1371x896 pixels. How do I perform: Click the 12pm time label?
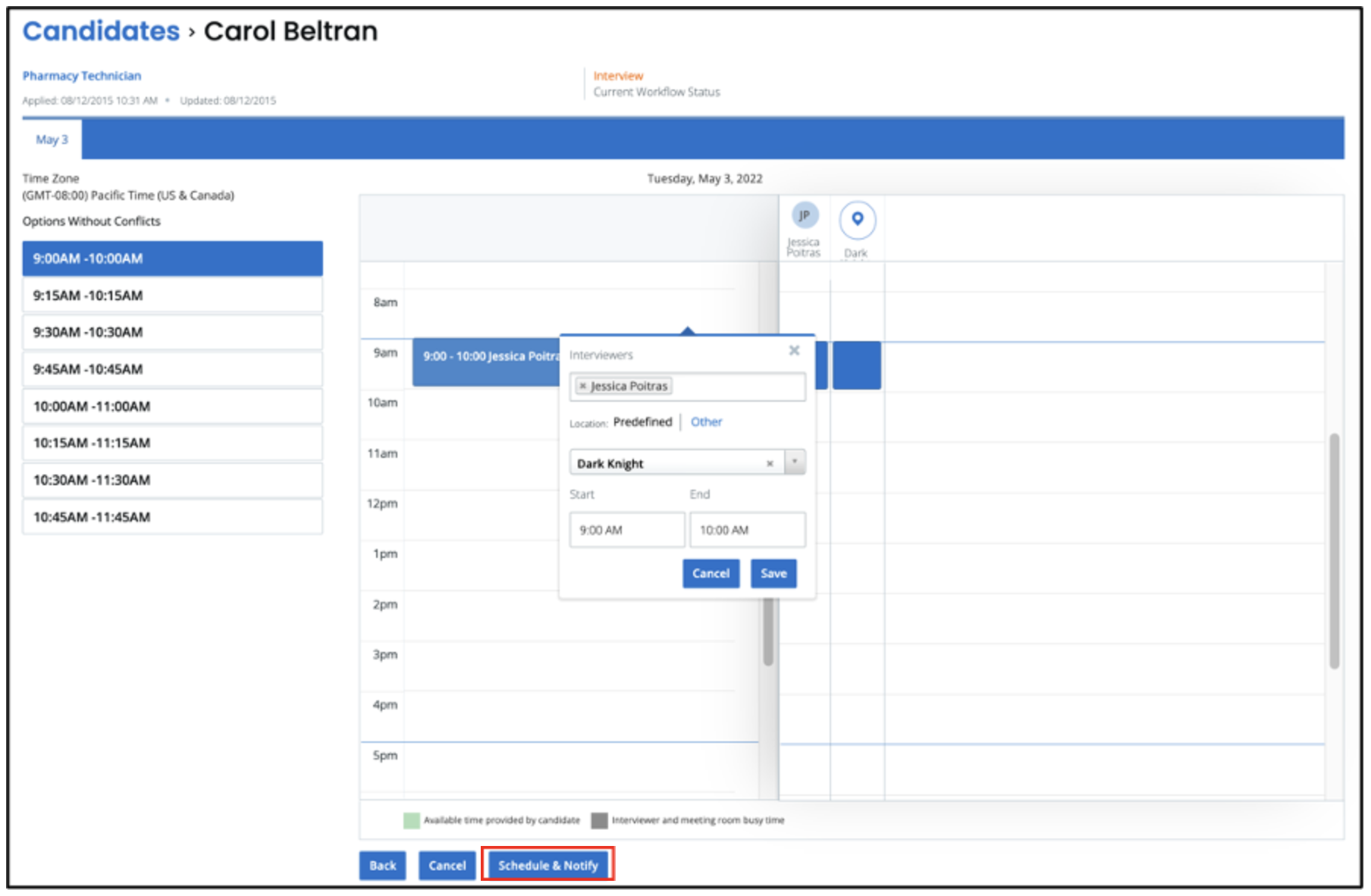click(382, 503)
